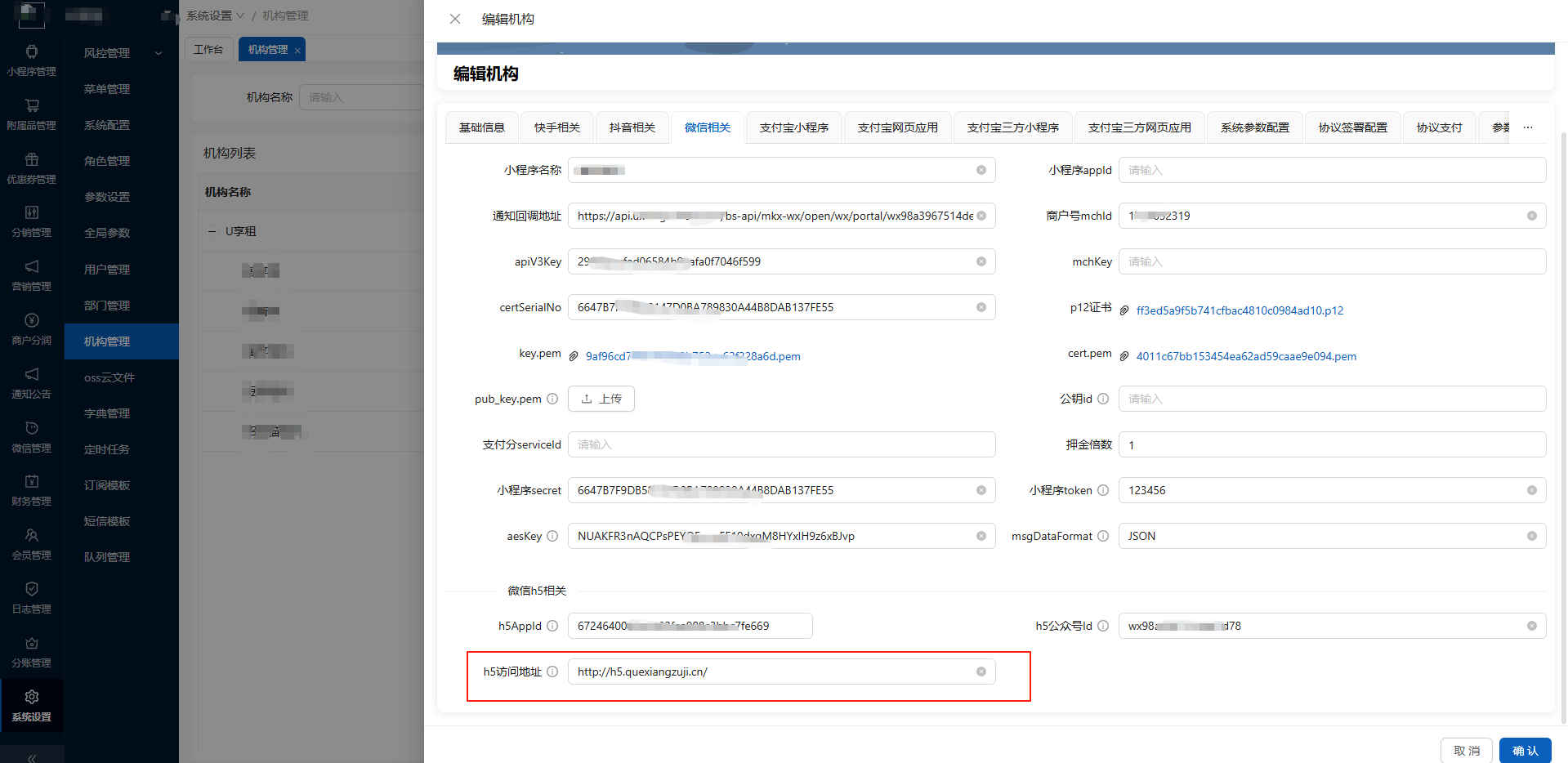The image size is (1568, 763).
Task: Focus the 小程序appId input
Action: [x=1332, y=170]
